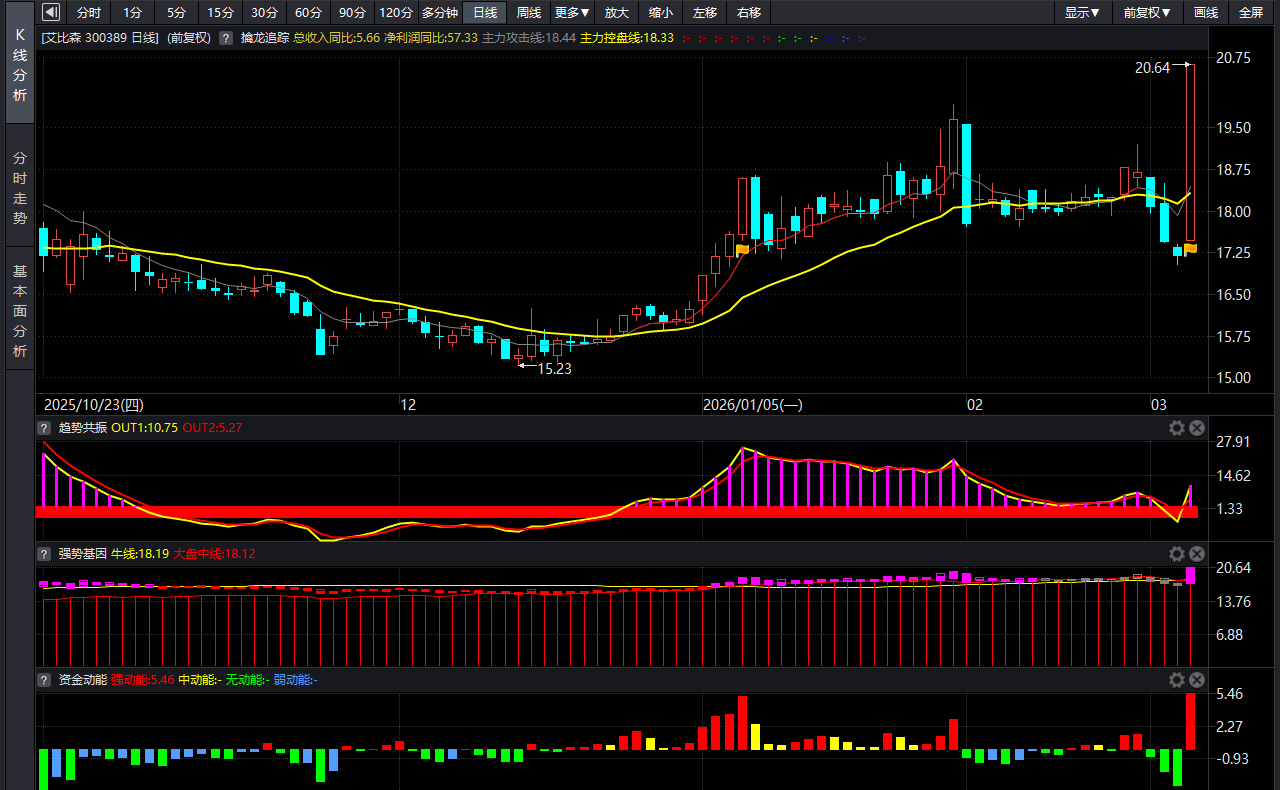Open the K线分析 side tab

(20, 64)
